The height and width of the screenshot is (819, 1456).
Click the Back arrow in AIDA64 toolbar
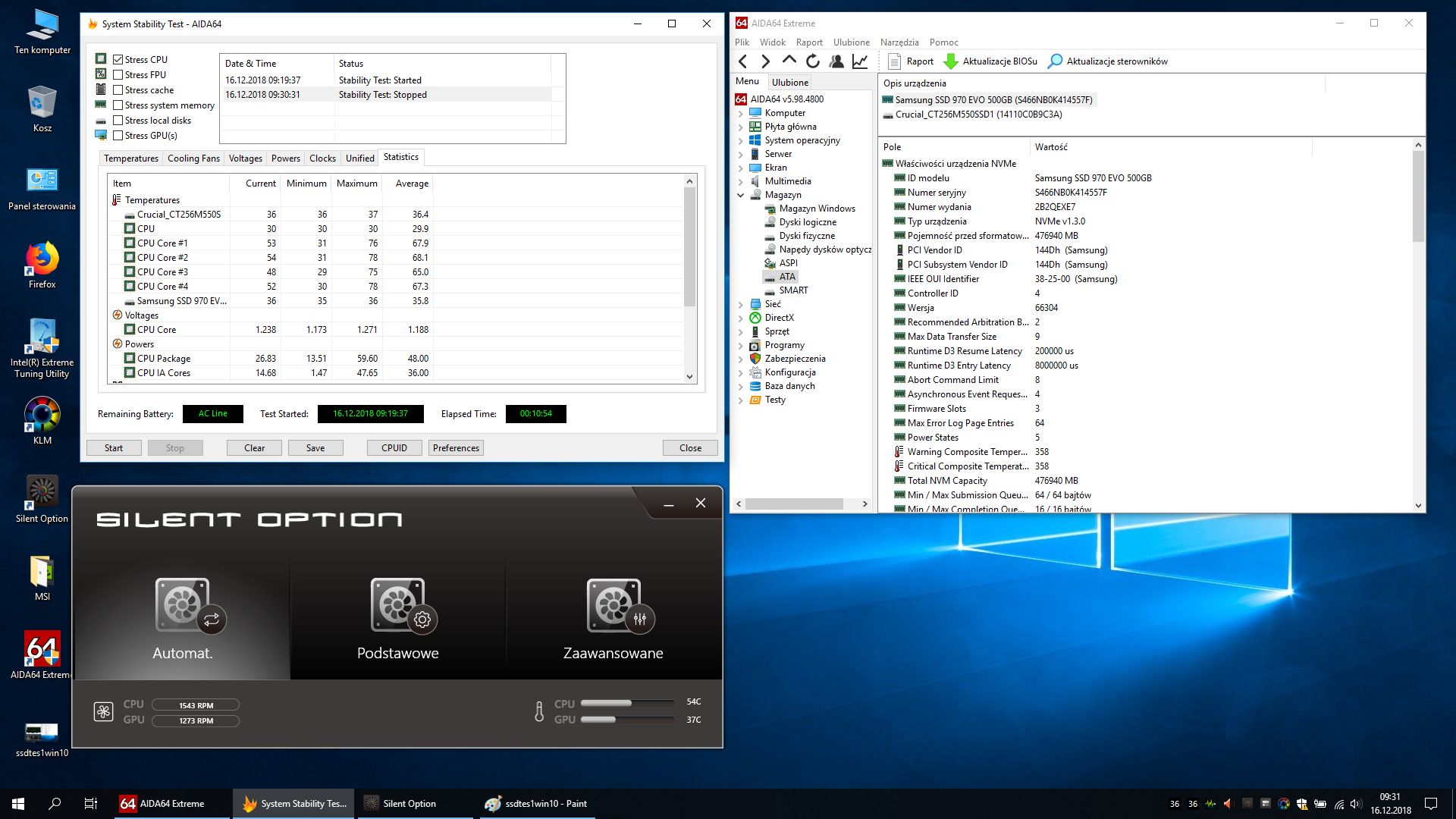coord(743,61)
